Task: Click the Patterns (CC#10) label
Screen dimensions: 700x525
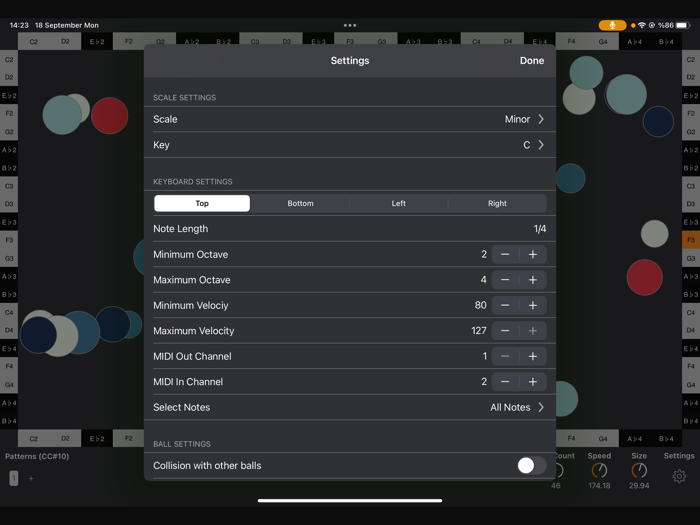Action: pos(37,456)
